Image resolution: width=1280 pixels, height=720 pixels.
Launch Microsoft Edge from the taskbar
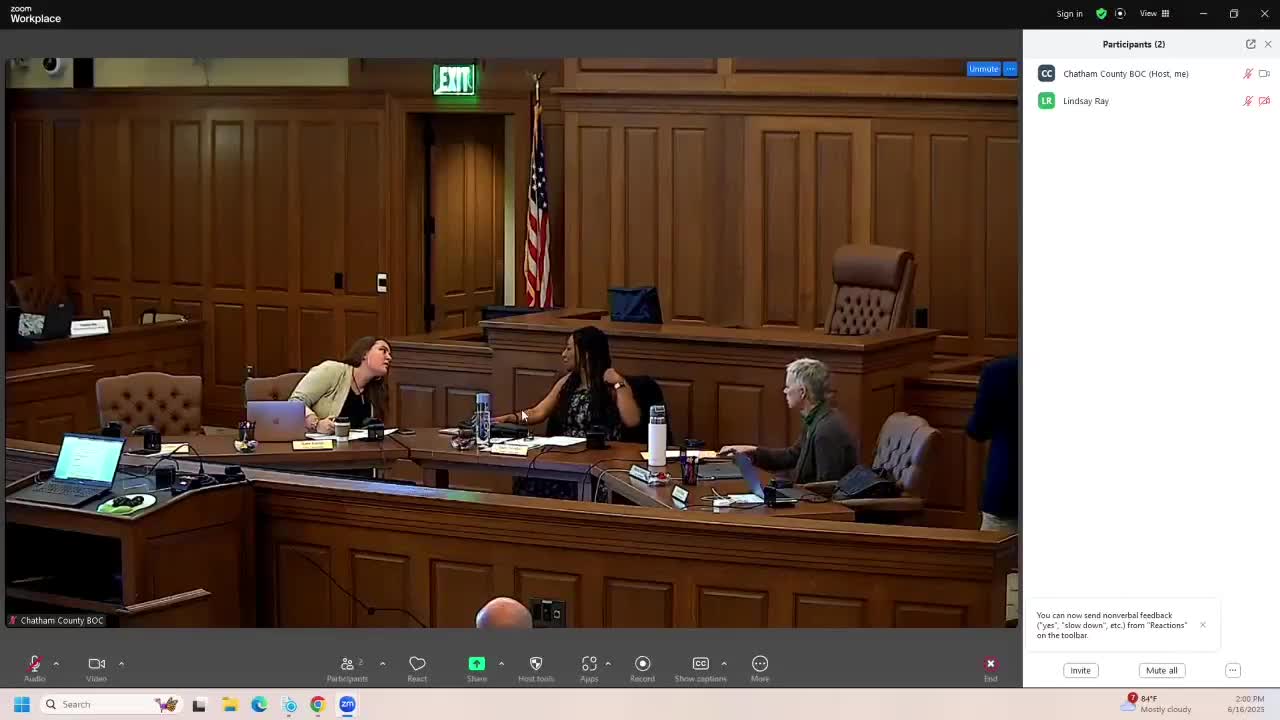(259, 704)
